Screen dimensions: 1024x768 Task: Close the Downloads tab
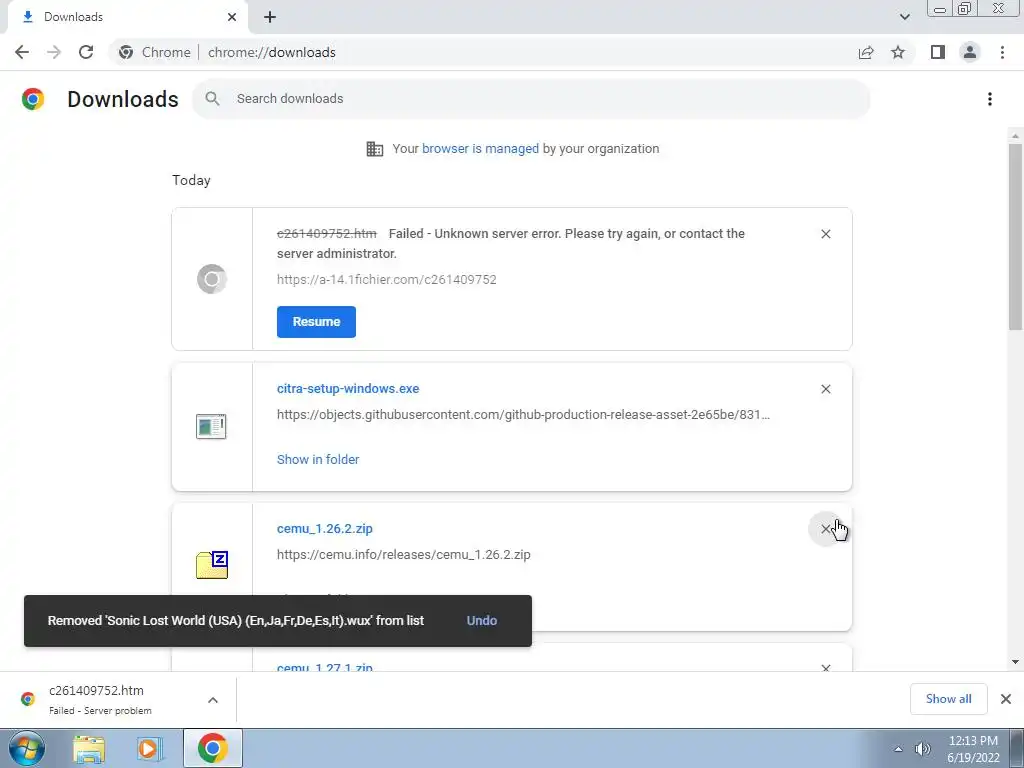click(x=232, y=17)
